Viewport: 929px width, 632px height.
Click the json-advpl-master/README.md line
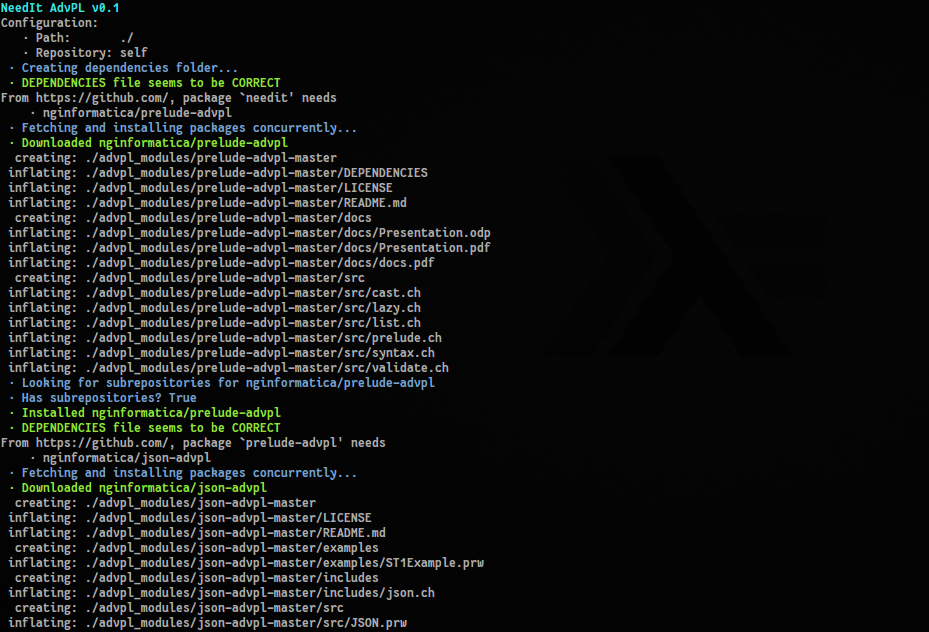[x=197, y=533]
